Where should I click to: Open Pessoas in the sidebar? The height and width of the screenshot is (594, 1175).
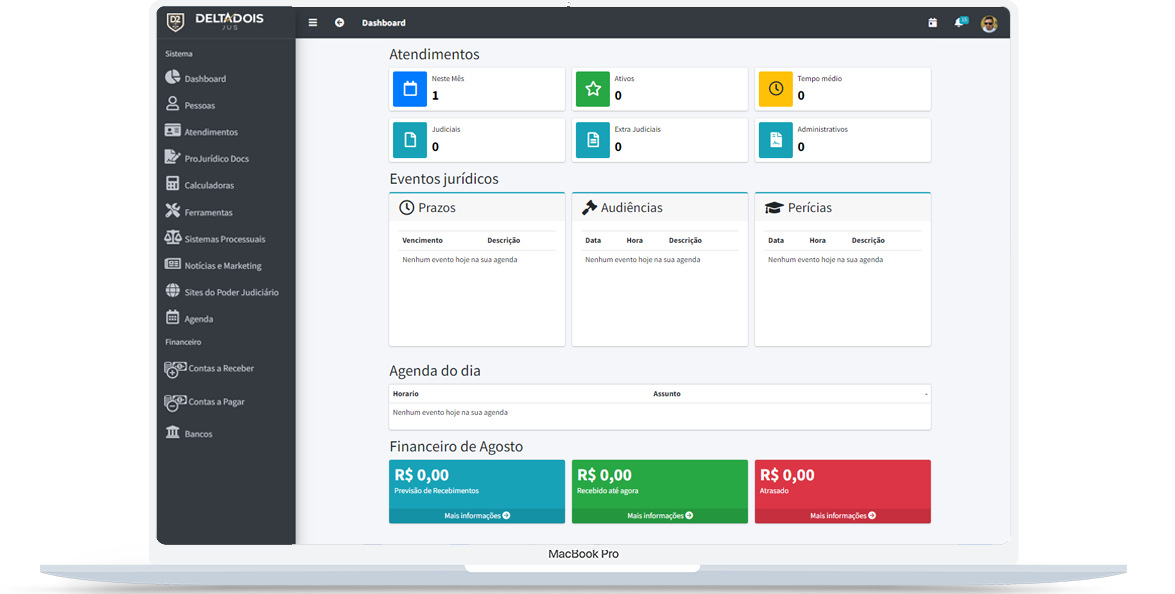[x=199, y=105]
